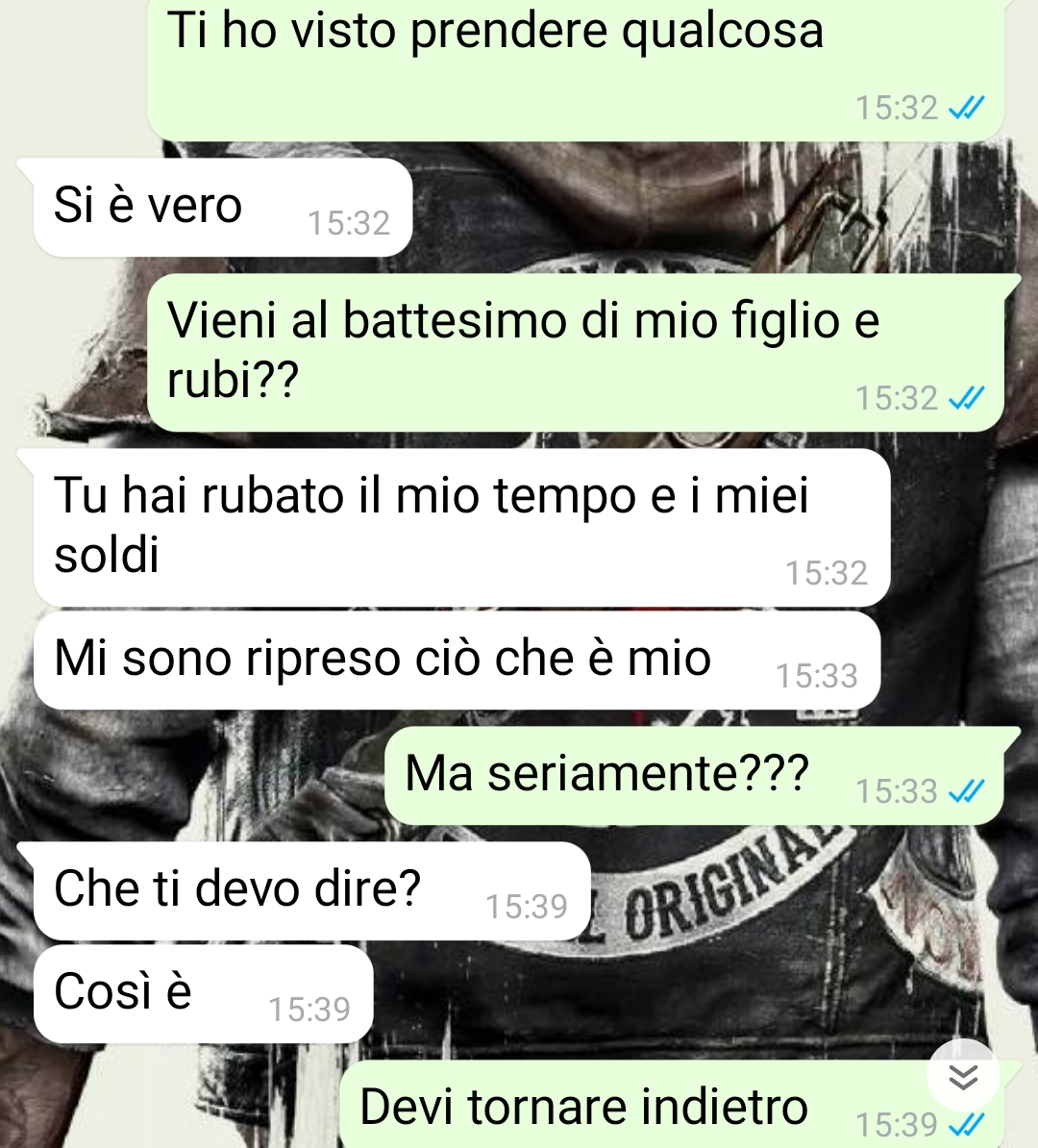This screenshot has height=1148, width=1038.
Task: Tap the 15:39 timestamp beside 'Così è'
Action: [309, 1010]
